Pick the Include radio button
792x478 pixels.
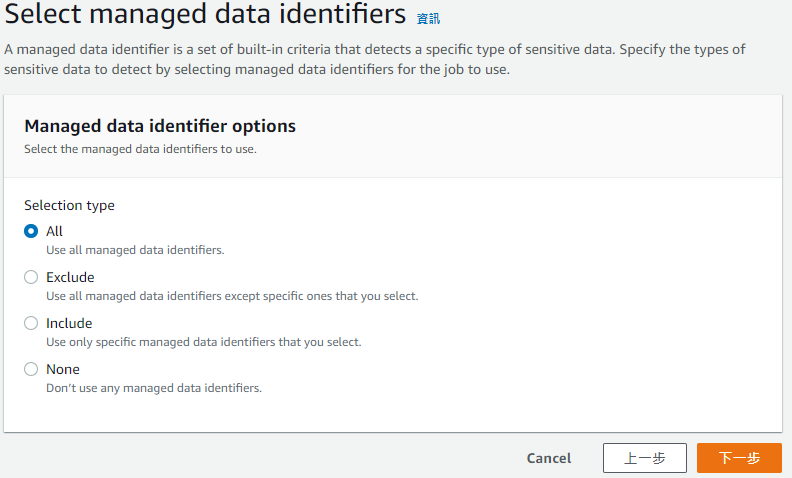(31, 323)
